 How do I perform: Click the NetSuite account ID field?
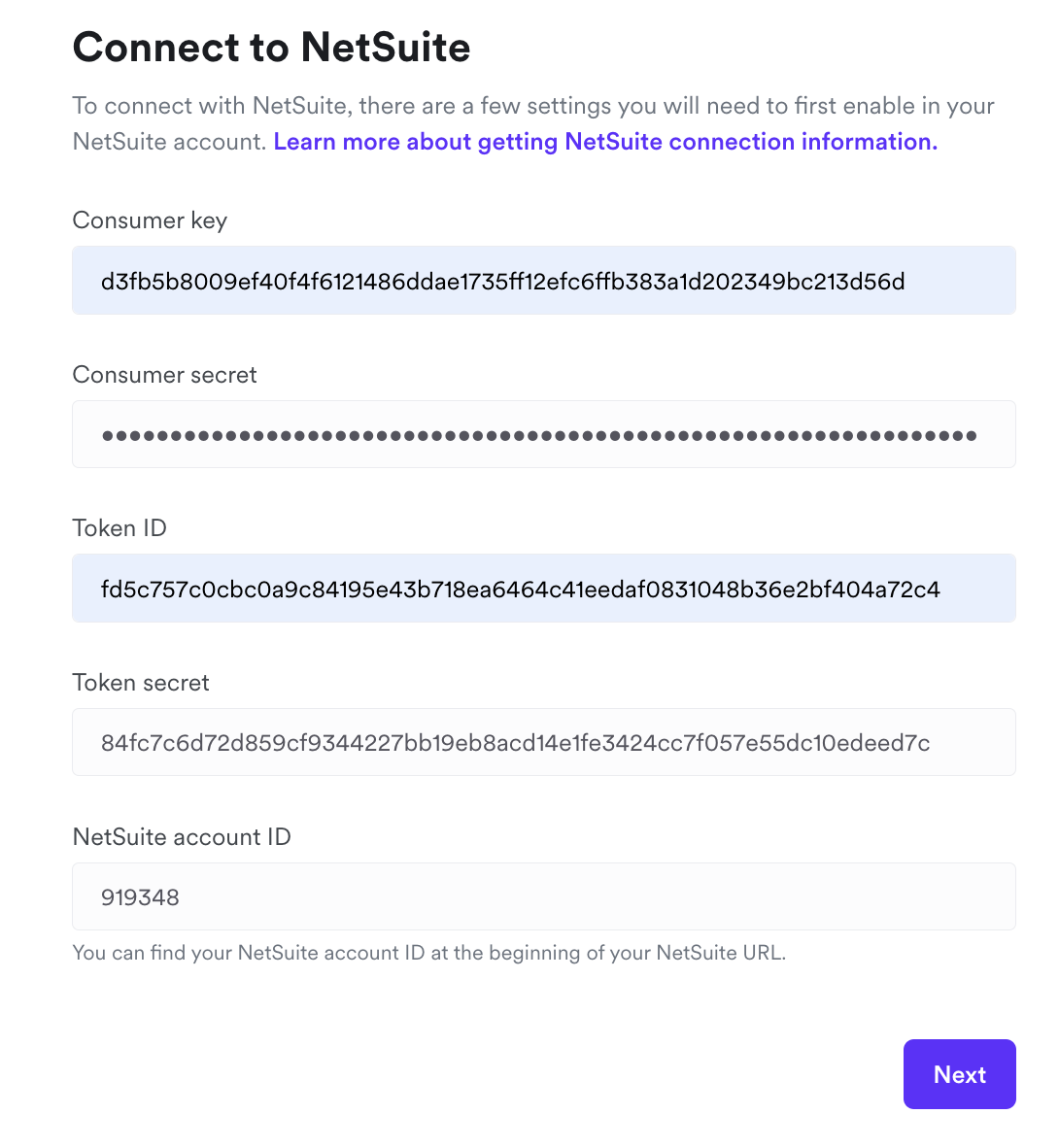pyautogui.click(x=543, y=896)
